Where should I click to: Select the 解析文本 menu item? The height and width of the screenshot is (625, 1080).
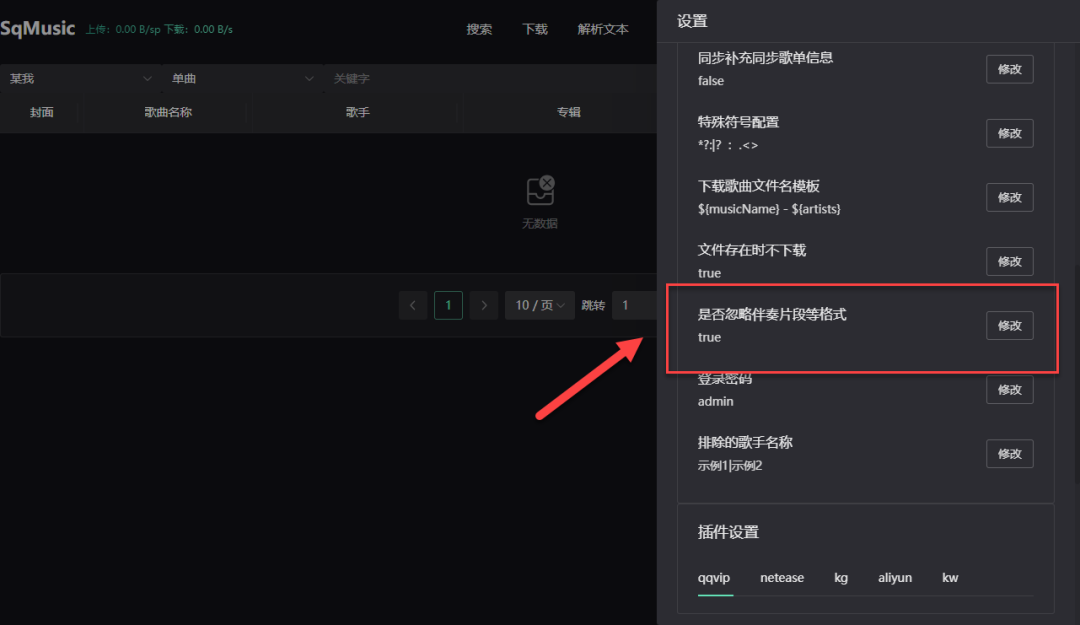click(603, 29)
